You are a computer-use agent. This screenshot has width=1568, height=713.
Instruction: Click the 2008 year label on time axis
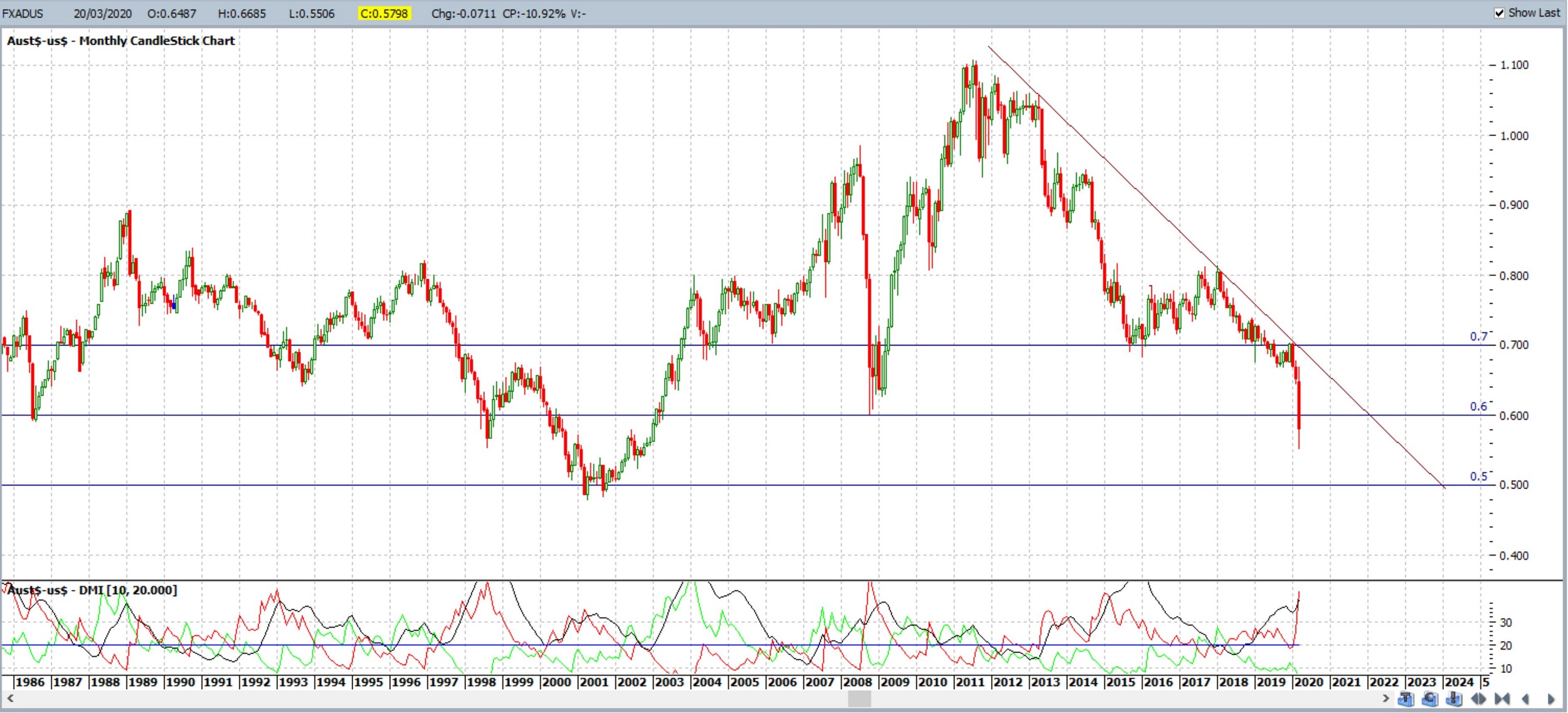[x=857, y=682]
